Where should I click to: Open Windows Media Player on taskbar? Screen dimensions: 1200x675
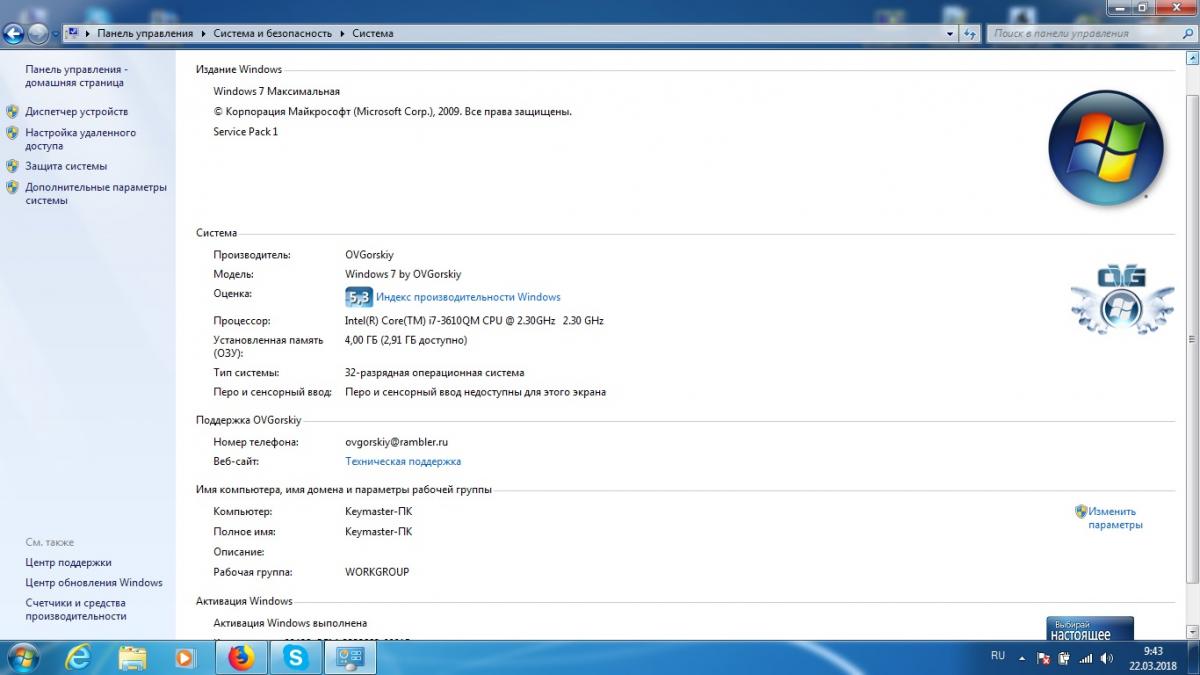click(185, 658)
